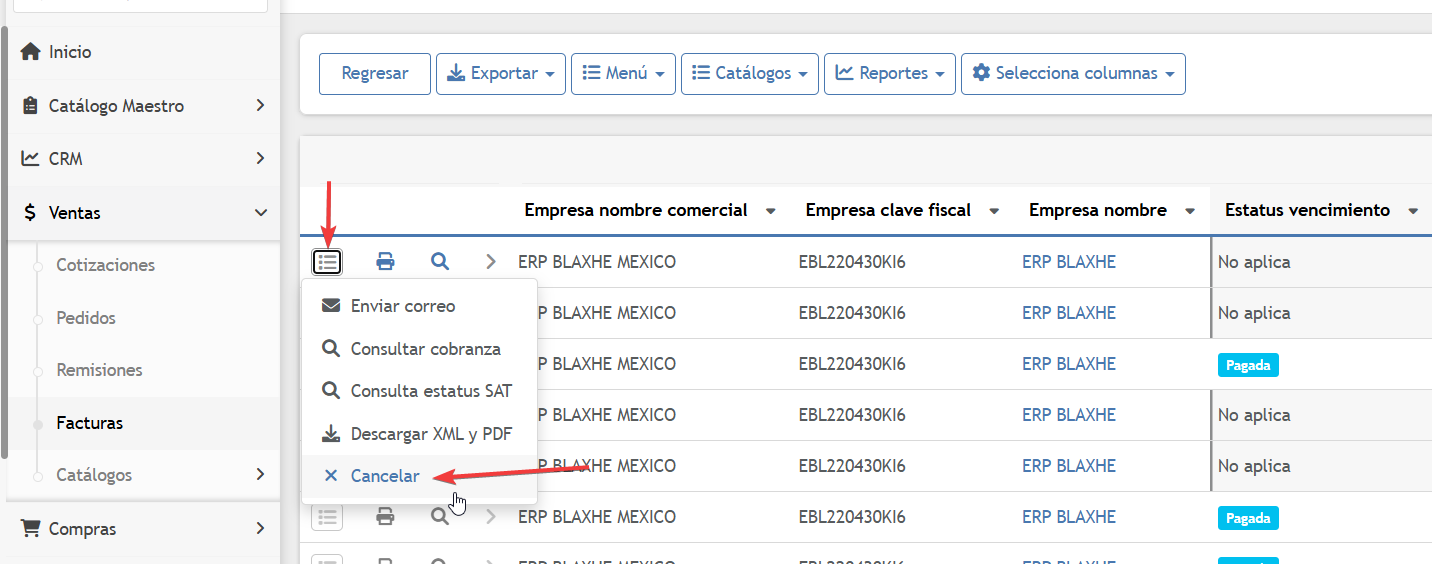Open the Reportes dropdown
The height and width of the screenshot is (564, 1432).
coord(890,74)
